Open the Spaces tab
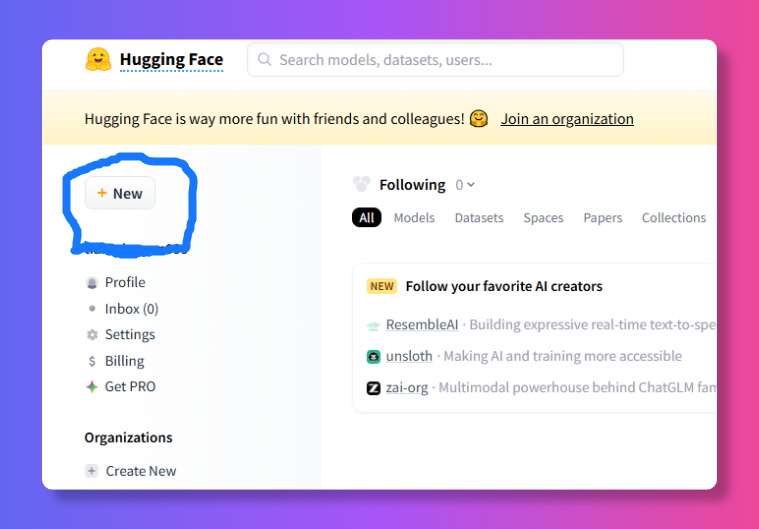The width and height of the screenshot is (759, 529). [543, 218]
